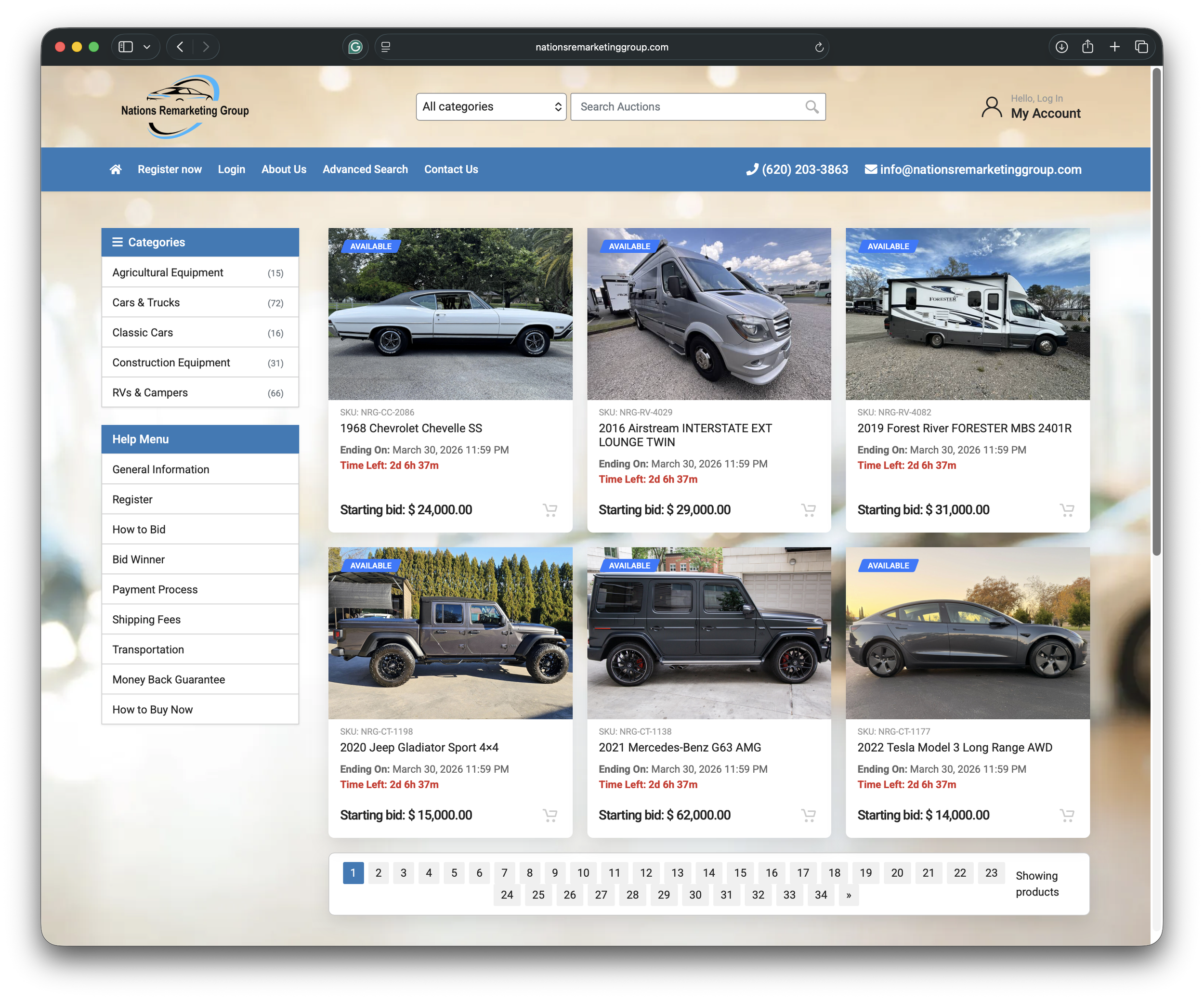Open the page reader/settings icon in address bar
The height and width of the screenshot is (1000, 1204).
click(x=386, y=47)
